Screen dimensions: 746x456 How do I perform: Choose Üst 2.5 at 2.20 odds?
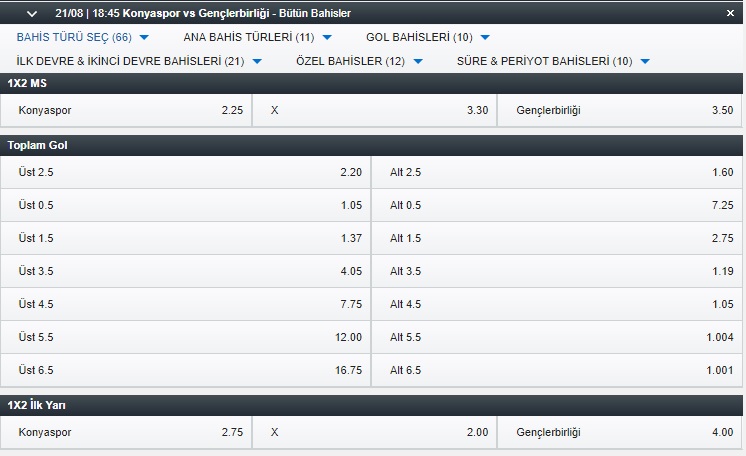[x=186, y=172]
